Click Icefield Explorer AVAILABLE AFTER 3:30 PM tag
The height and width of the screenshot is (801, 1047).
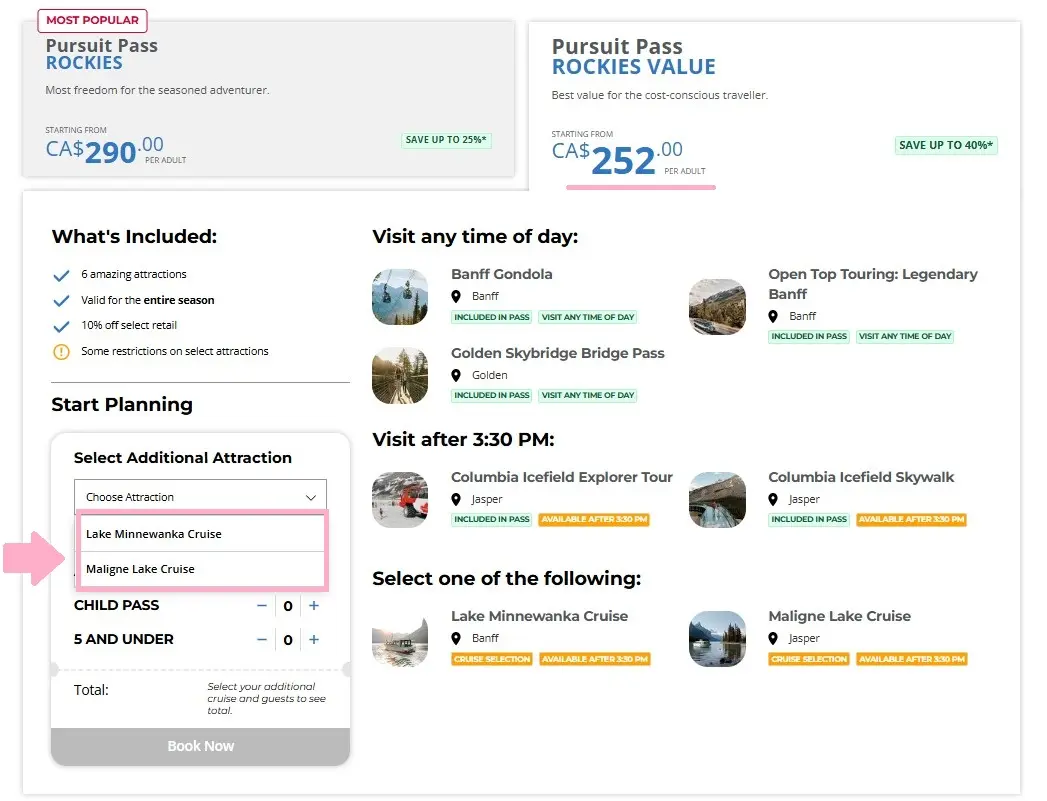click(594, 519)
